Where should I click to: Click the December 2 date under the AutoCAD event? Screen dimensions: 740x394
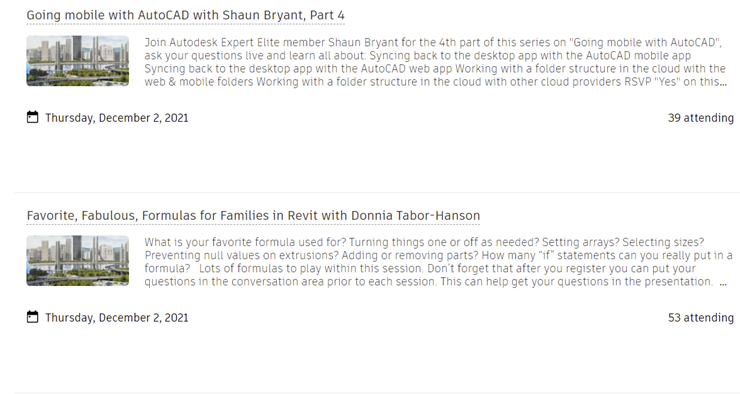pyautogui.click(x=117, y=117)
